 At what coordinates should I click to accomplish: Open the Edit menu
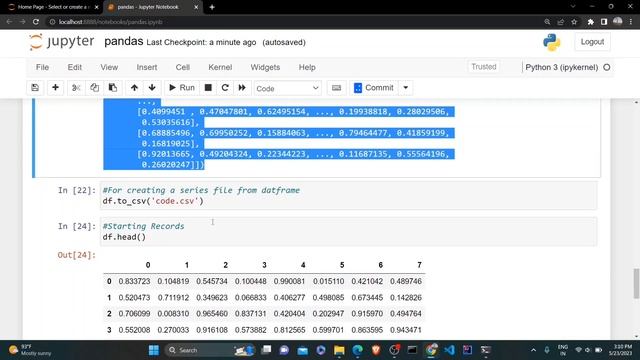tap(75, 67)
